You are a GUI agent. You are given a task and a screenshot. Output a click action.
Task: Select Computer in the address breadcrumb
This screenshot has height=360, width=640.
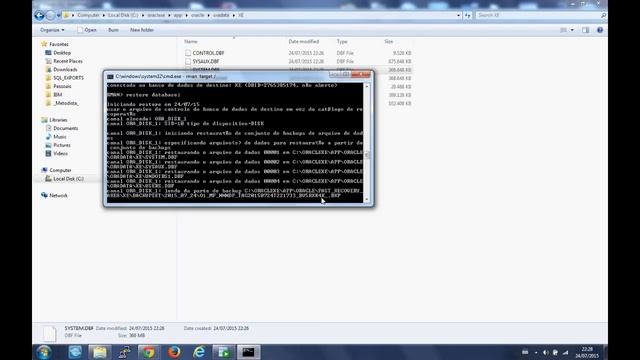[x=88, y=15]
